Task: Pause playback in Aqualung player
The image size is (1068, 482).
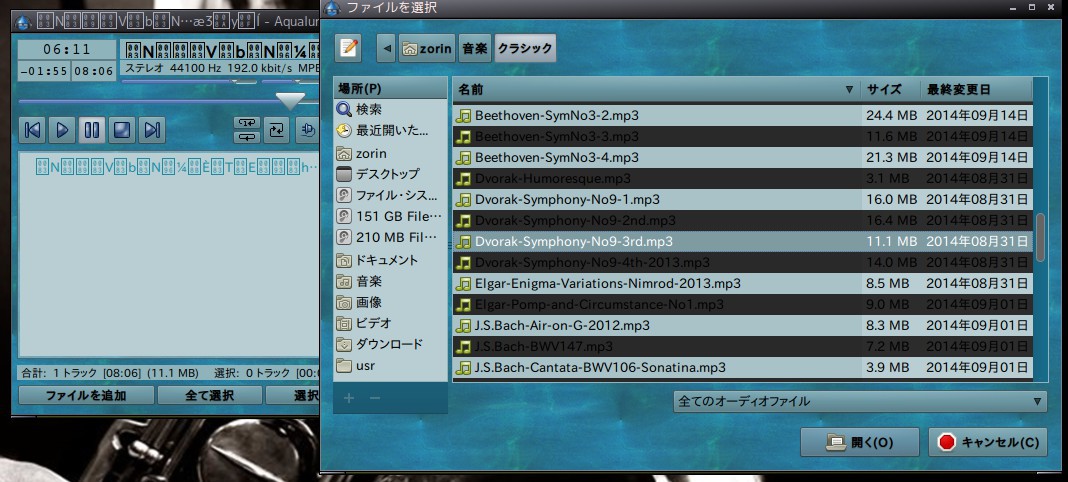Action: pos(92,130)
